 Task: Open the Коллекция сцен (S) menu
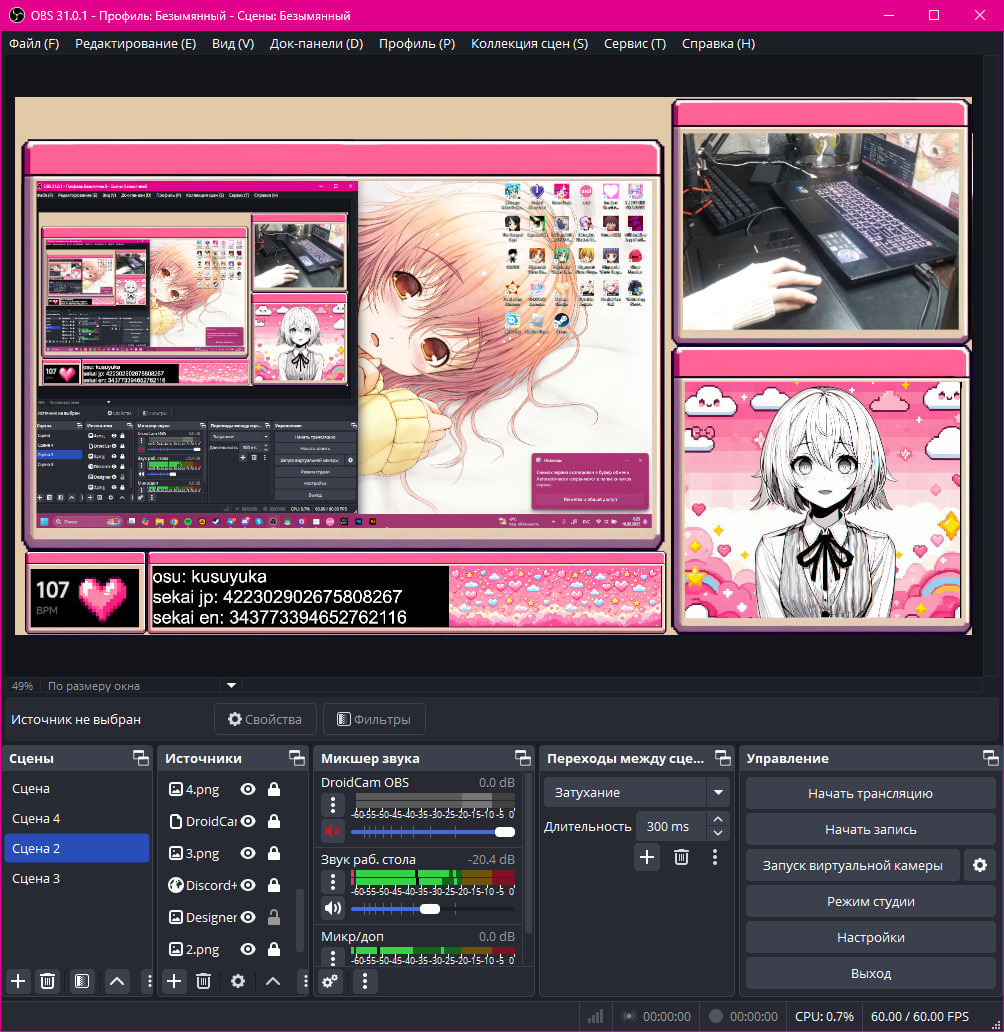click(530, 43)
